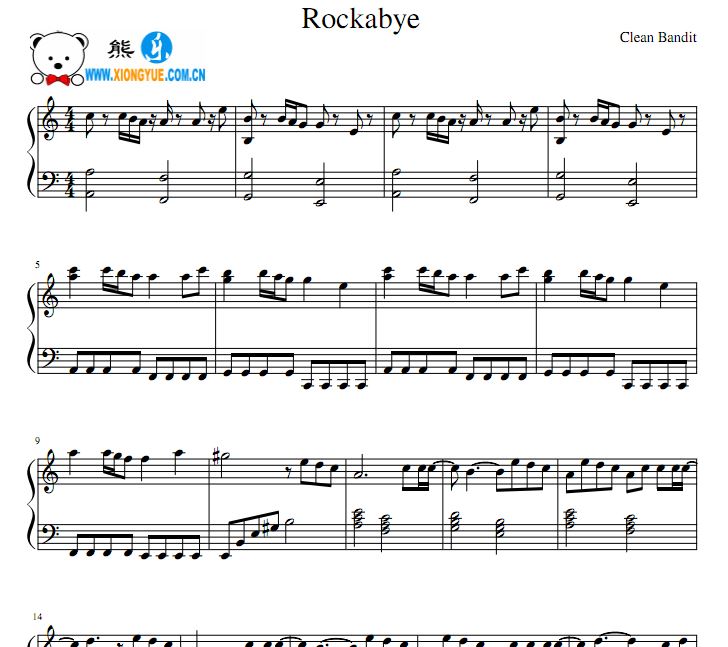This screenshot has height=647, width=728.
Task: Click the first bass half-note octave in measure 1
Action: coord(86,184)
